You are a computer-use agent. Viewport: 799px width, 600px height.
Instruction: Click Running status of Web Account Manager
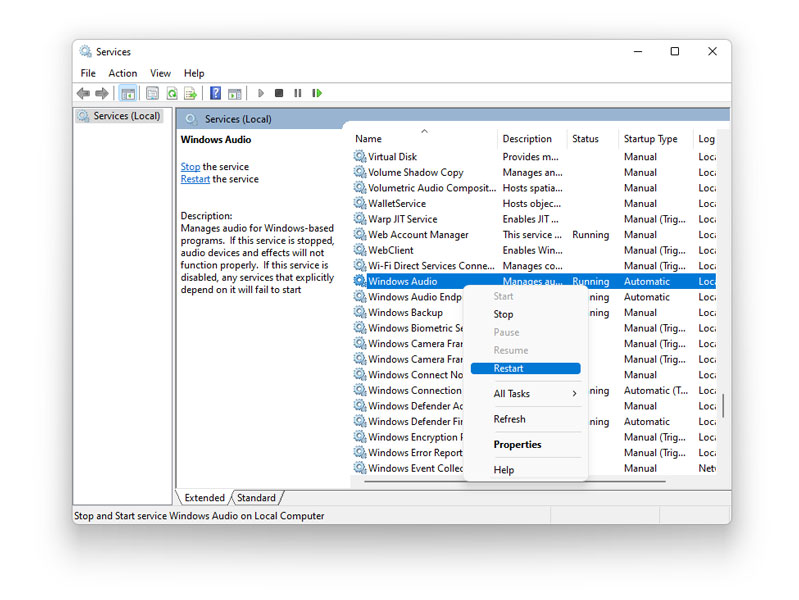point(591,234)
